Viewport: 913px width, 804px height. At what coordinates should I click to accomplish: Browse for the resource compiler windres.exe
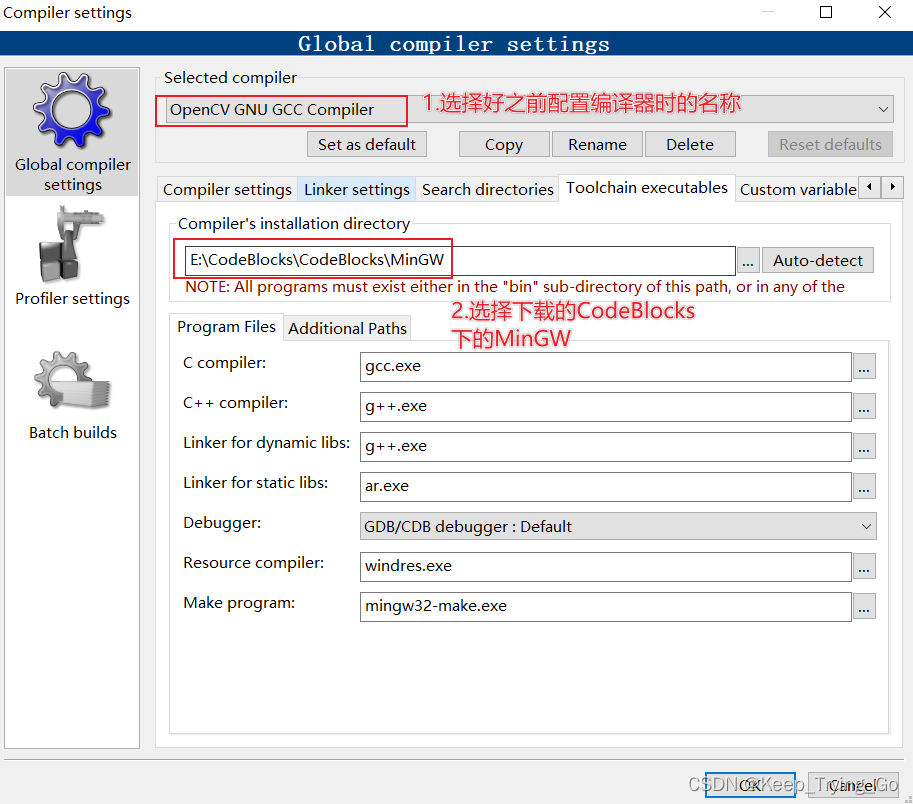tap(863, 567)
